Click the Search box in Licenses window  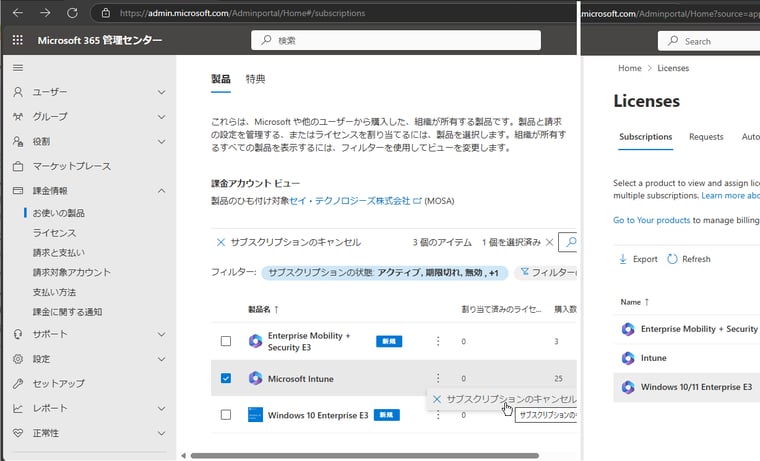click(709, 41)
